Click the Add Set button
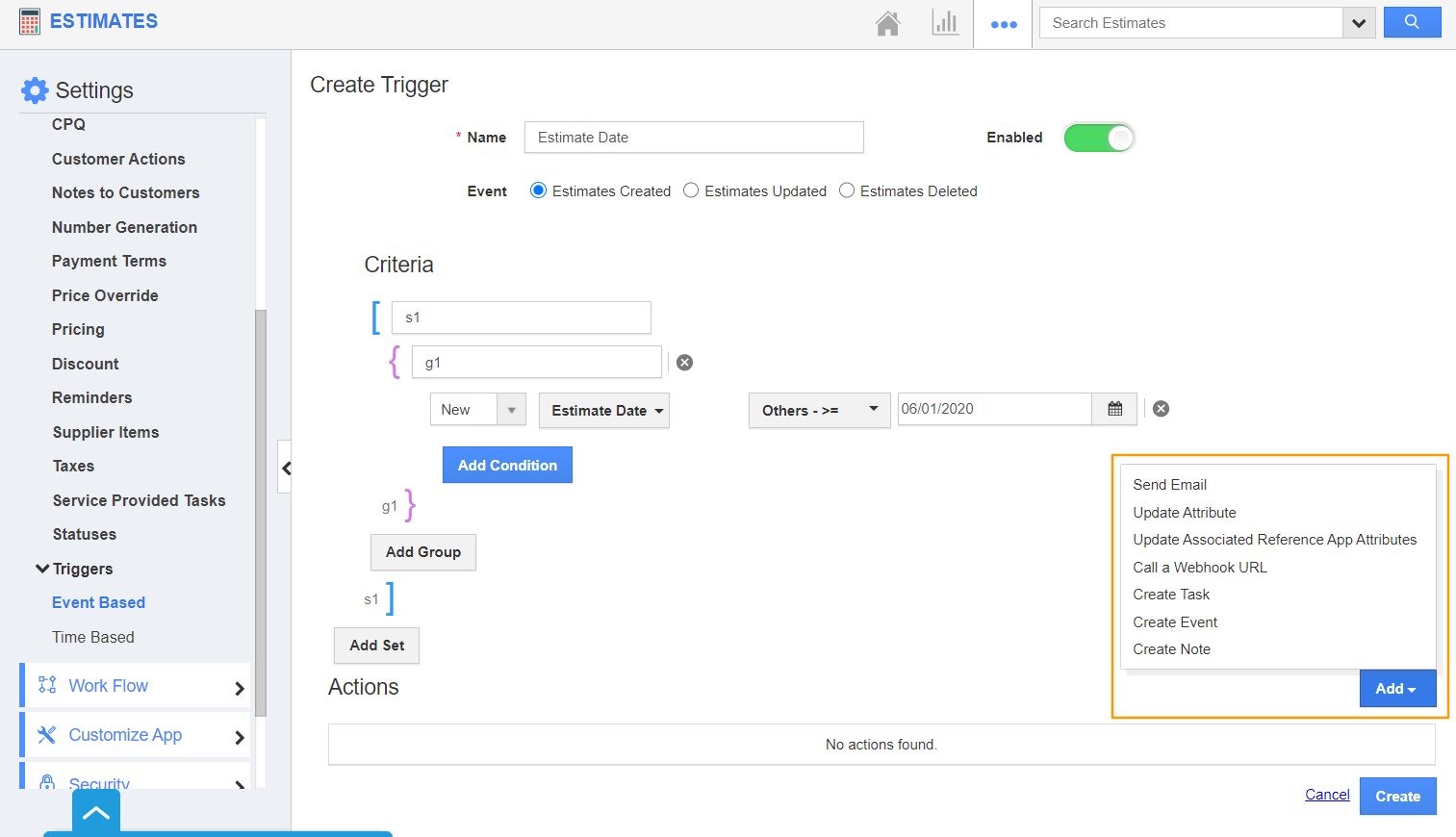 pyautogui.click(x=377, y=646)
